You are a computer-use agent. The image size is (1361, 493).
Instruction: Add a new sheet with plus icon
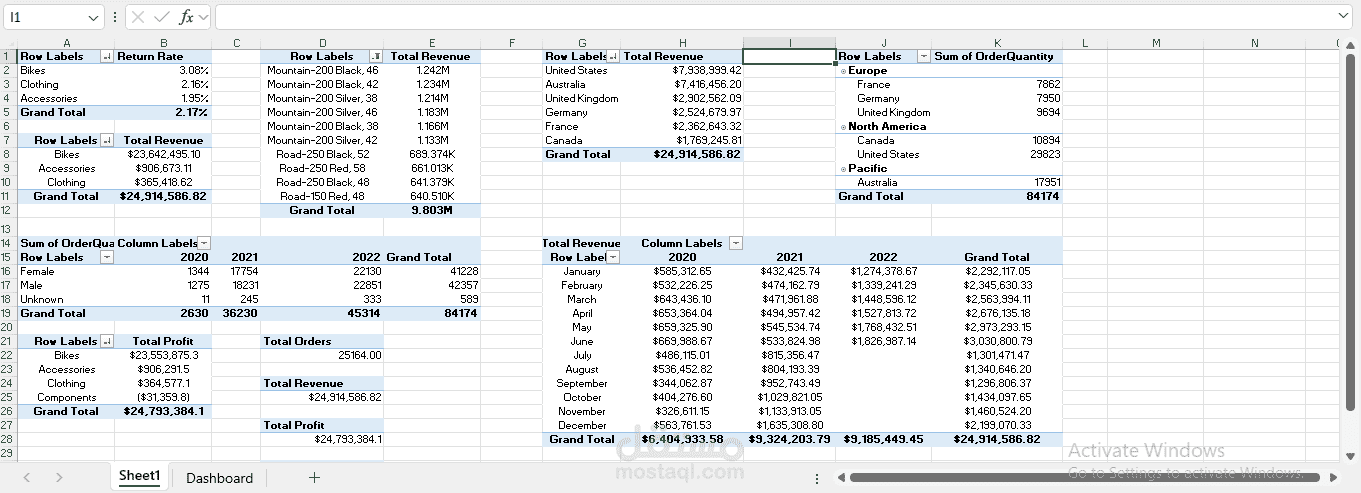pyautogui.click(x=314, y=478)
